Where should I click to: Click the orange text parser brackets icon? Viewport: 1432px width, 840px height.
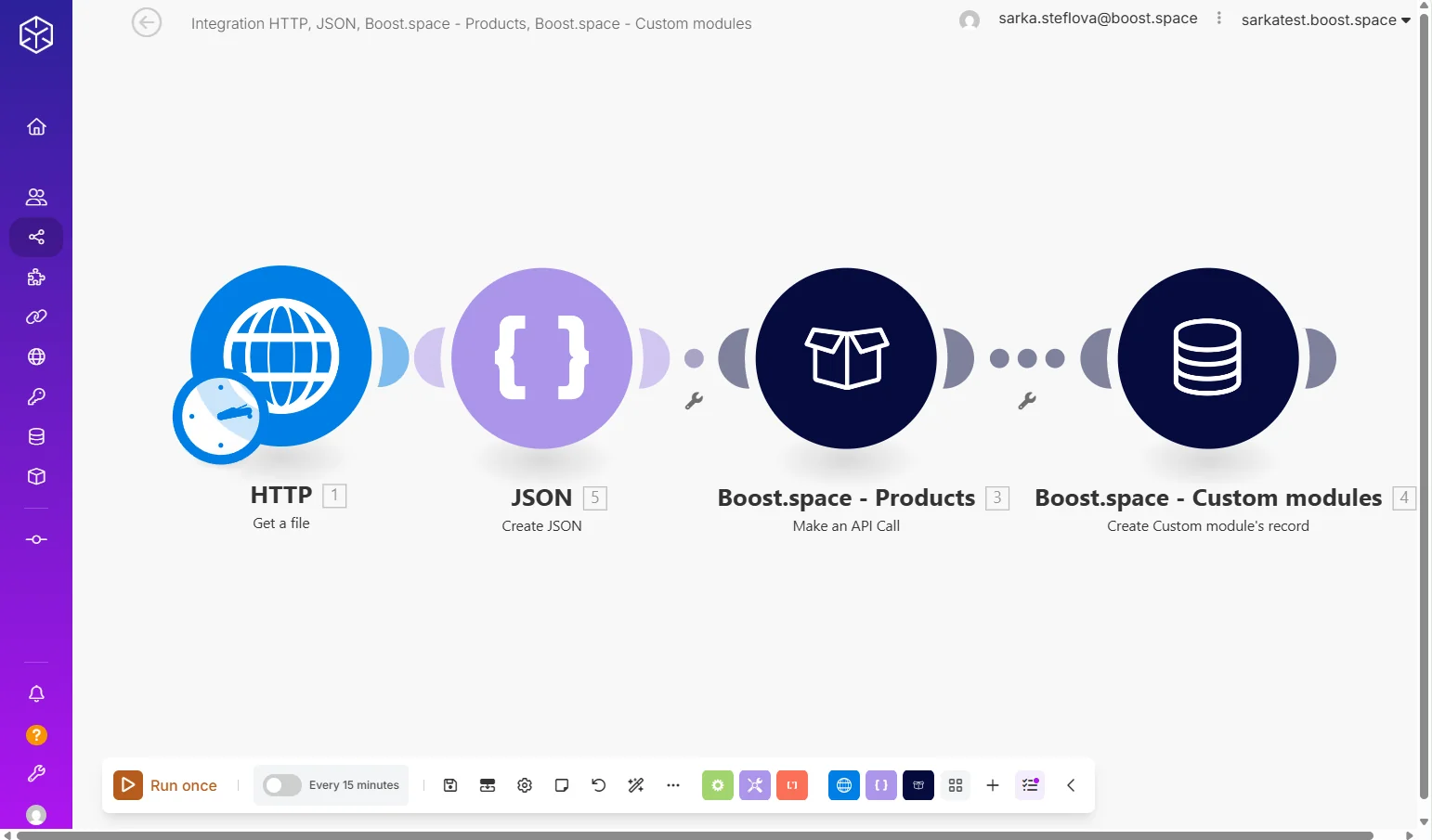[792, 785]
